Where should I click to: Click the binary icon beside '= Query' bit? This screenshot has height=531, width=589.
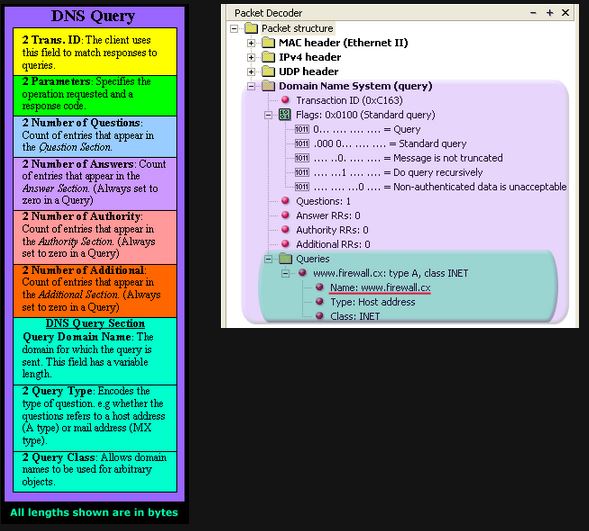(302, 130)
